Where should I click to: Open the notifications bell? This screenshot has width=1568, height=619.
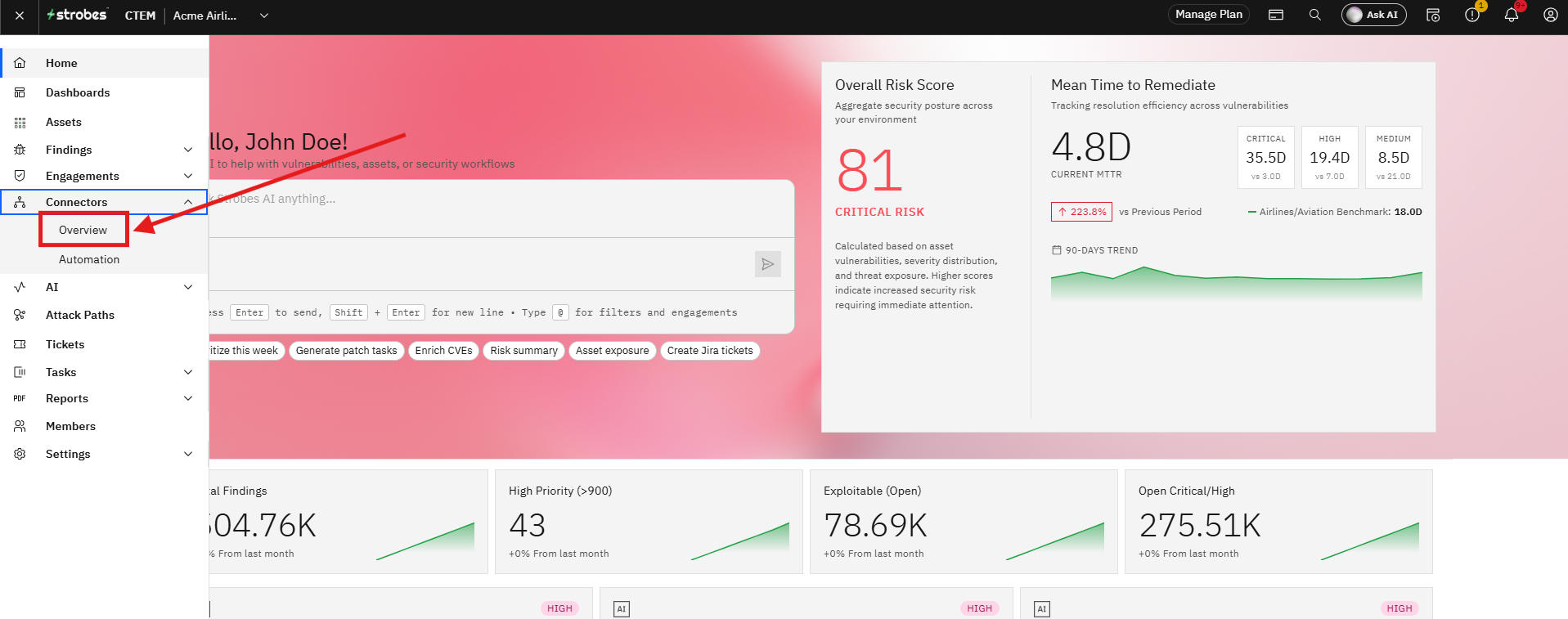pos(1512,15)
